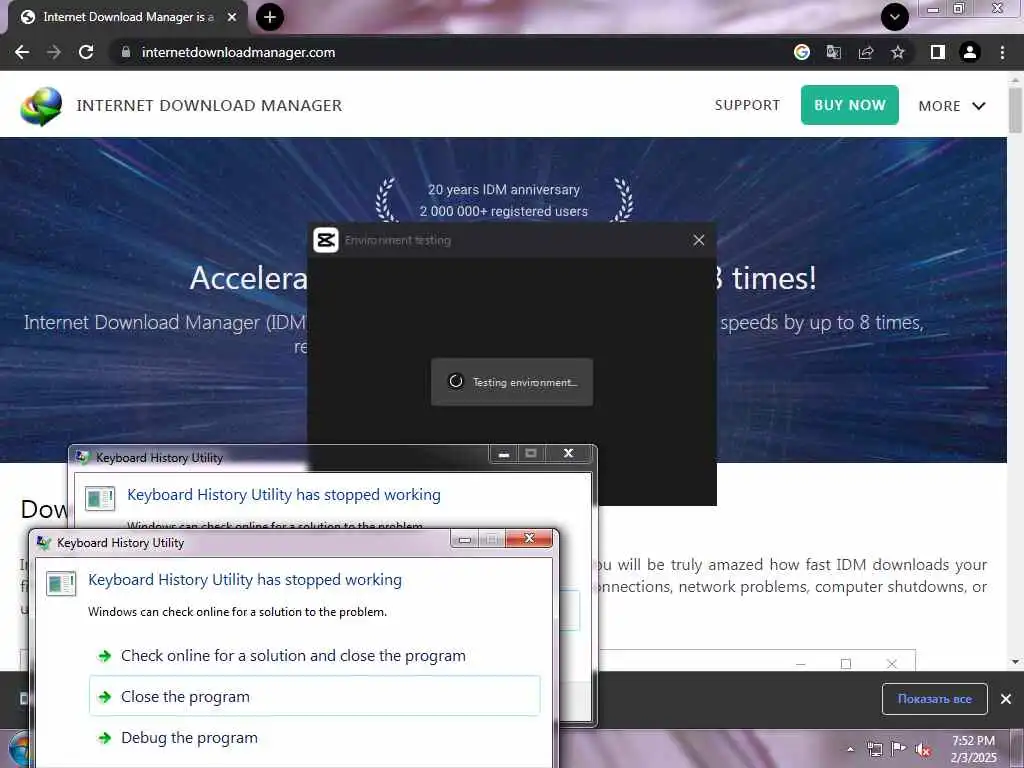The width and height of the screenshot is (1024, 768).
Task: Go back with the browser back arrow
Action: (22, 52)
